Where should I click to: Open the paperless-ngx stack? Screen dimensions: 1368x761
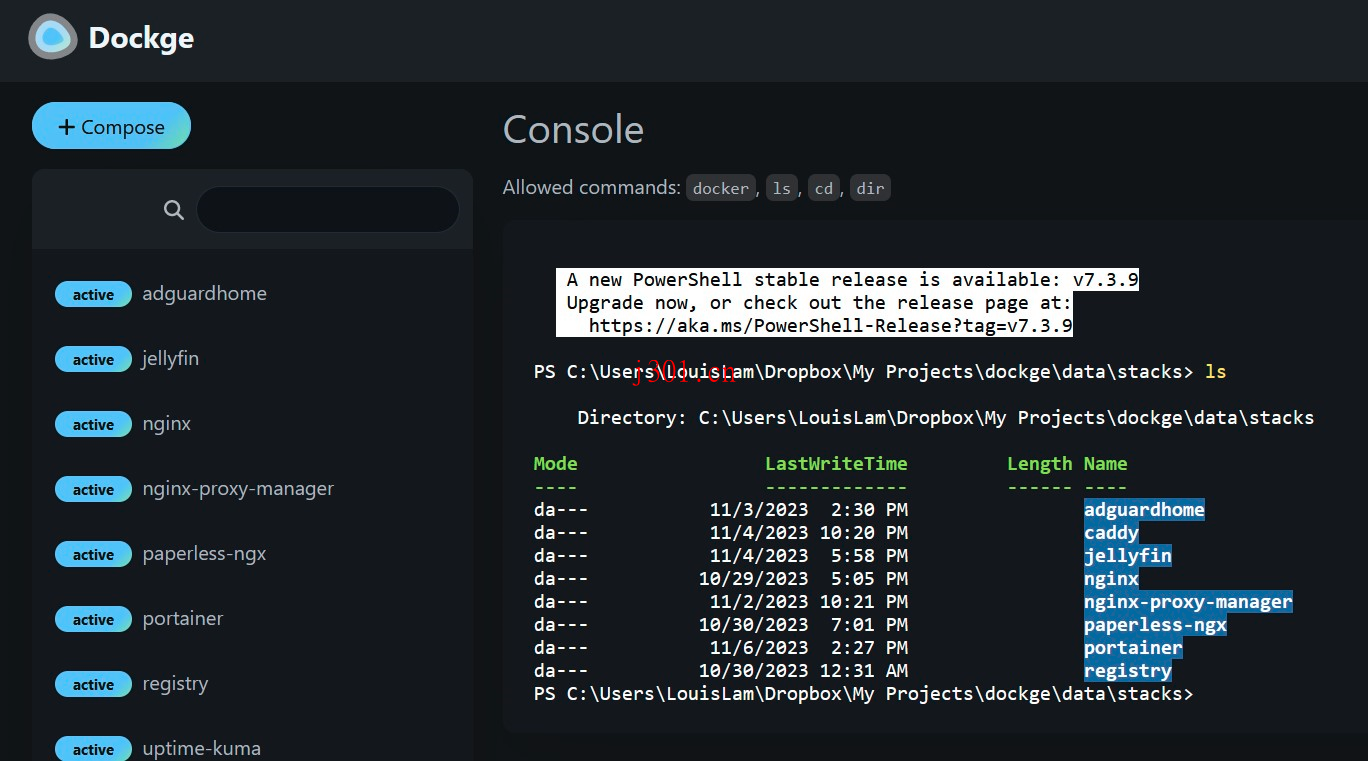coord(204,554)
